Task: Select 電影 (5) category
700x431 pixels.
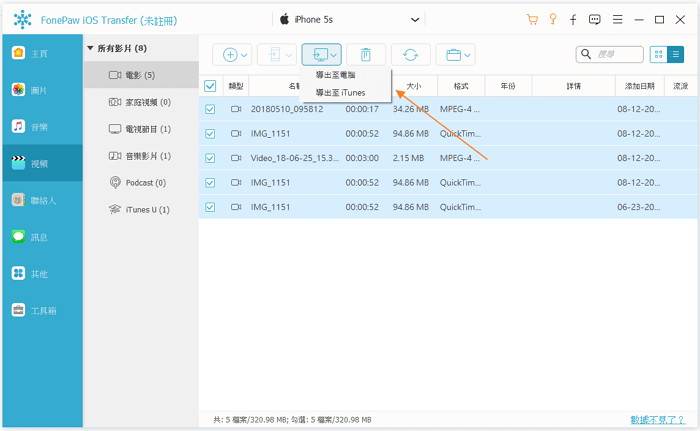Action: pyautogui.click(x=141, y=75)
